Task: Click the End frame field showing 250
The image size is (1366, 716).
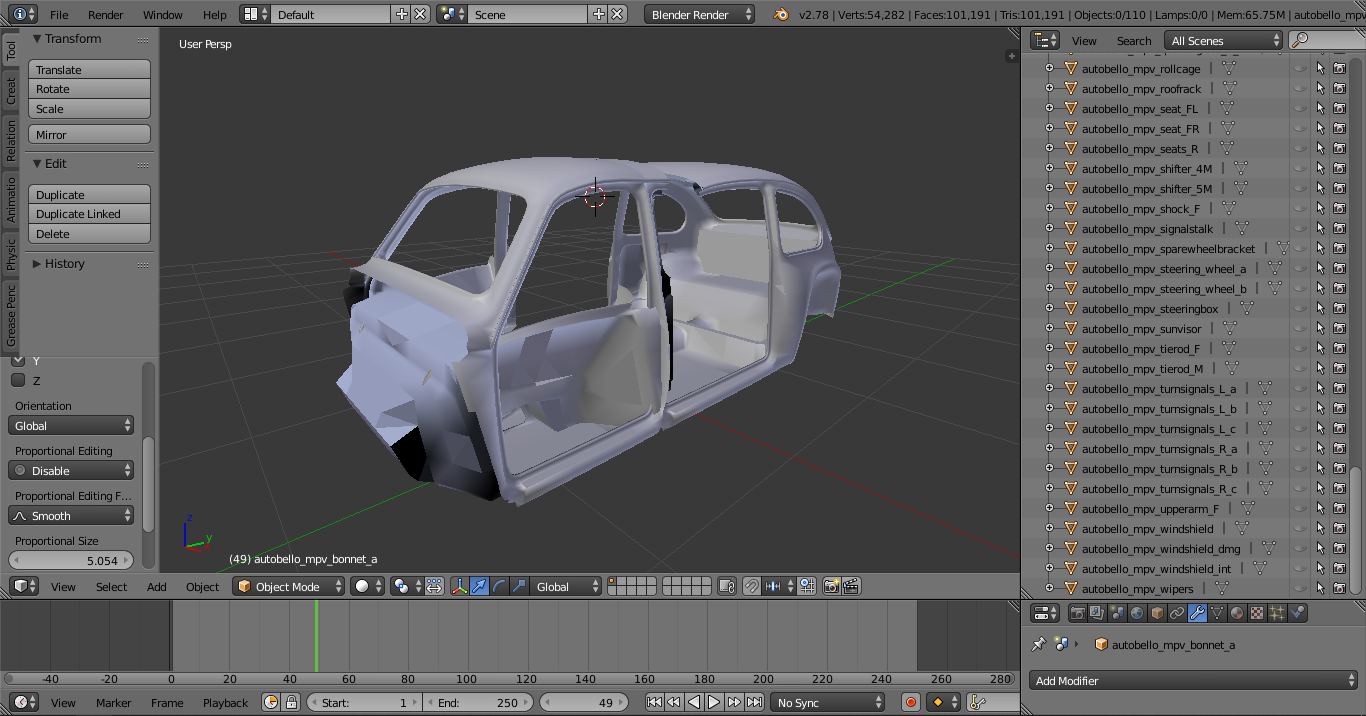Action: pos(479,703)
